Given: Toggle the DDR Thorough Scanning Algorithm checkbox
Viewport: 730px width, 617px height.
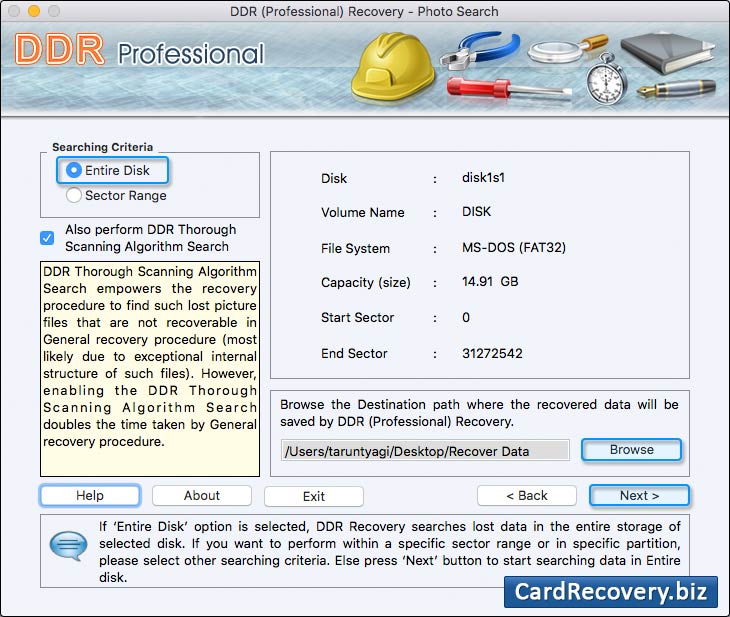Looking at the screenshot, I should 47,238.
